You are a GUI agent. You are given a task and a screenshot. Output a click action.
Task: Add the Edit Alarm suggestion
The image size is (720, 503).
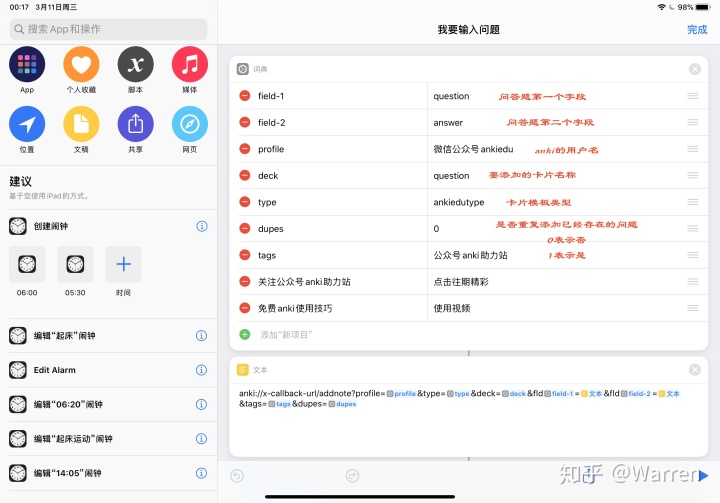(108, 370)
